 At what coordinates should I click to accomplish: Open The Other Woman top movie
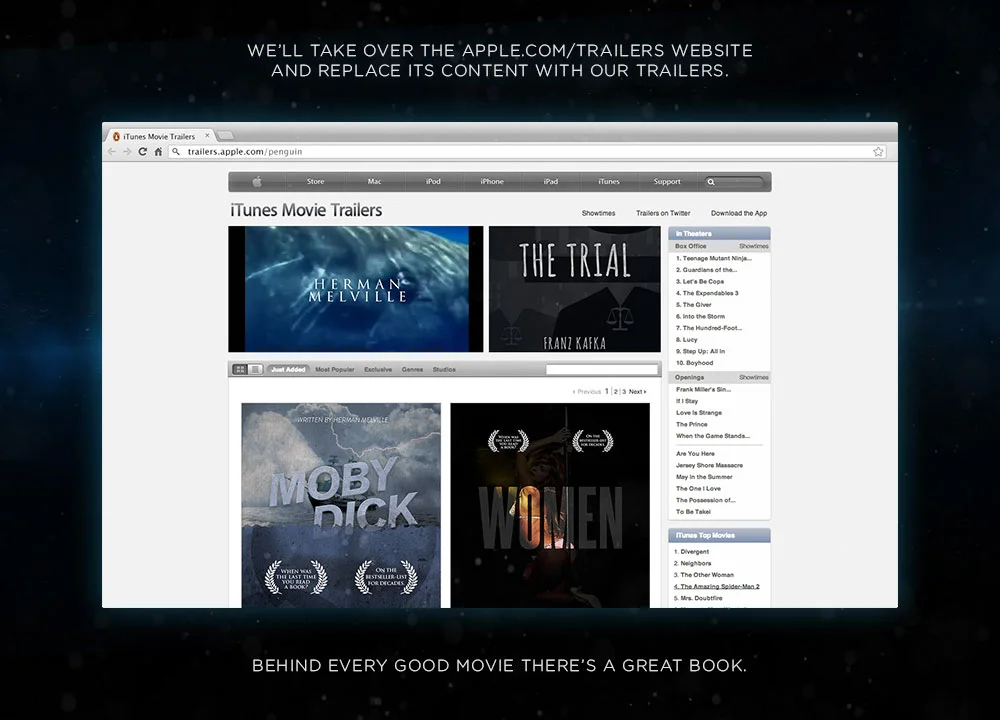pos(704,575)
